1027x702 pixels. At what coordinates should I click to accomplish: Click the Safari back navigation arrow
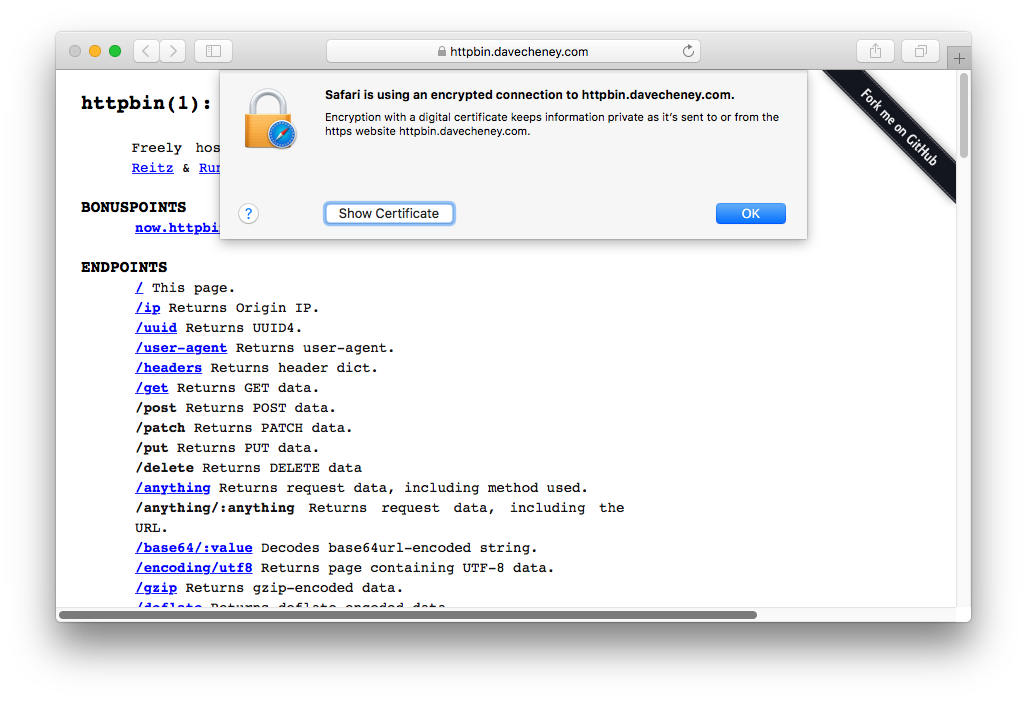[146, 51]
